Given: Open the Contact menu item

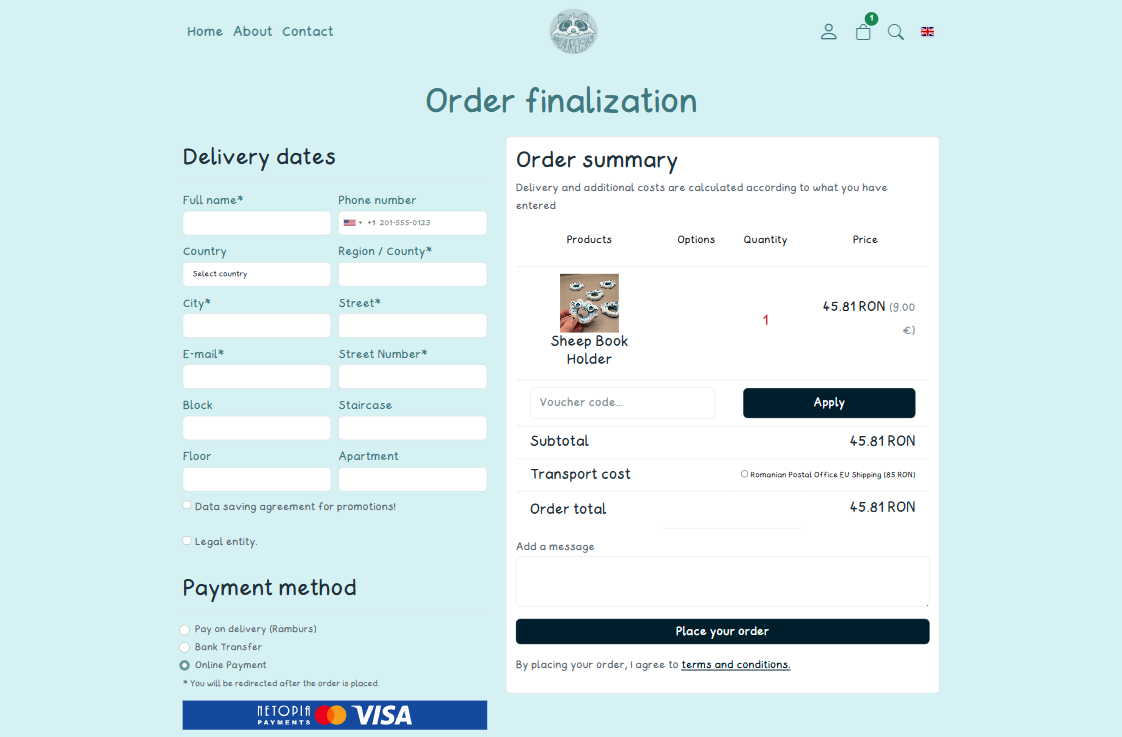Looking at the screenshot, I should coord(307,32).
